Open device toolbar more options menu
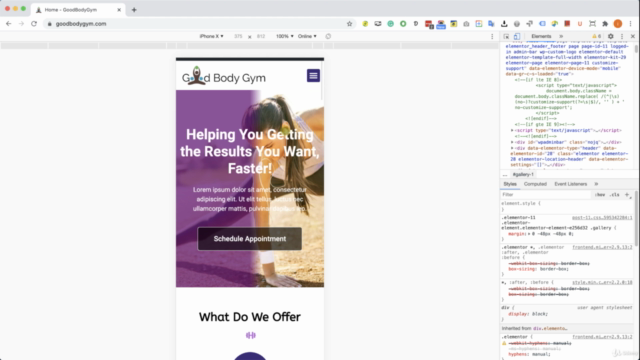 click(492, 36)
